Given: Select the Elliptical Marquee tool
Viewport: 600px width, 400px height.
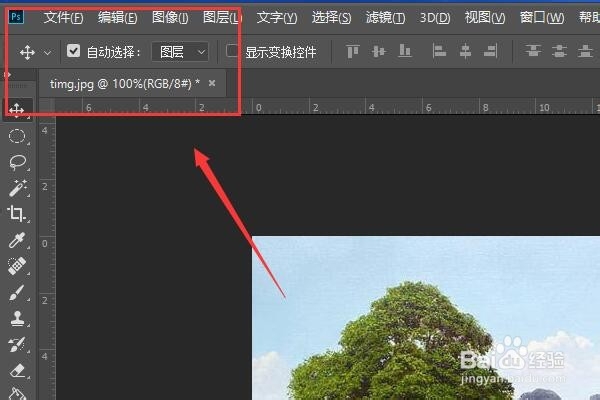Looking at the screenshot, I should coord(17,137).
